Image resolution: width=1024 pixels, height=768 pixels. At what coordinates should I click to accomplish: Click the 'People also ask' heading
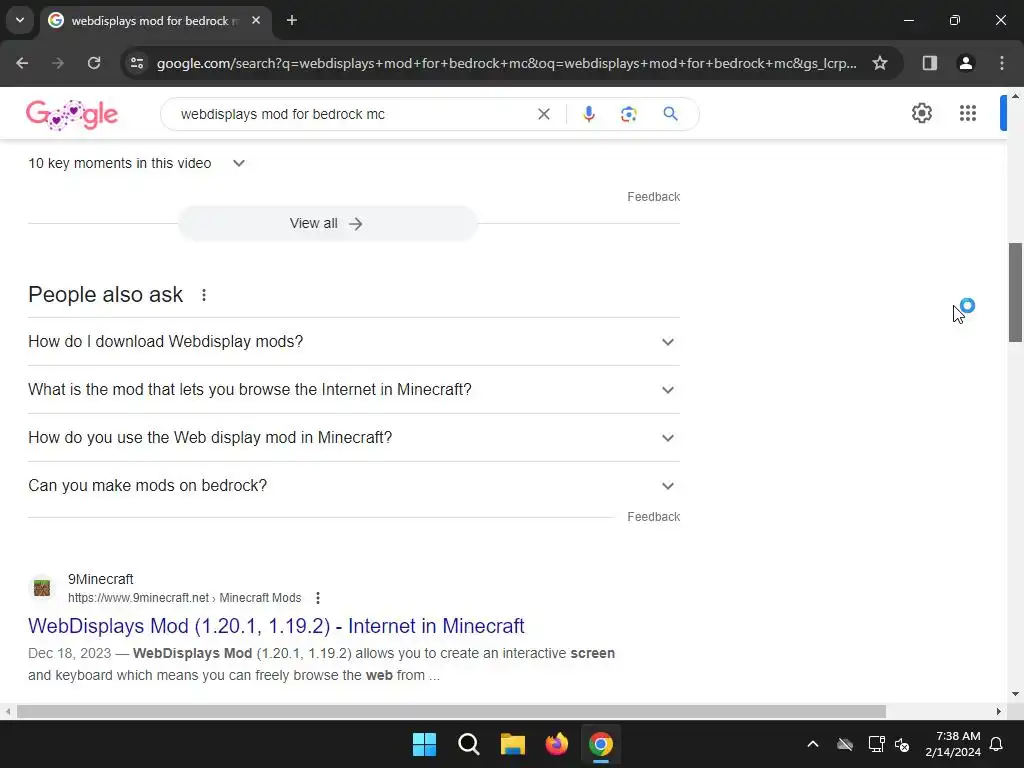click(105, 295)
